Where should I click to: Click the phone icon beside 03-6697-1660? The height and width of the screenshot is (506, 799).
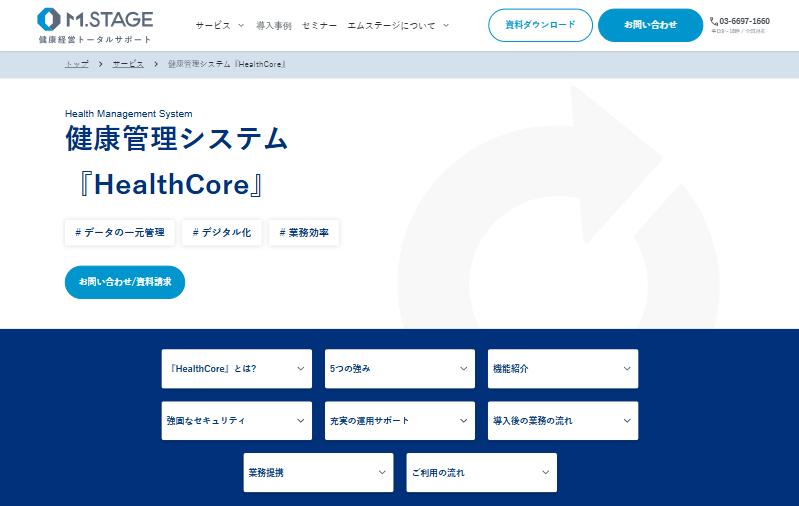713,21
